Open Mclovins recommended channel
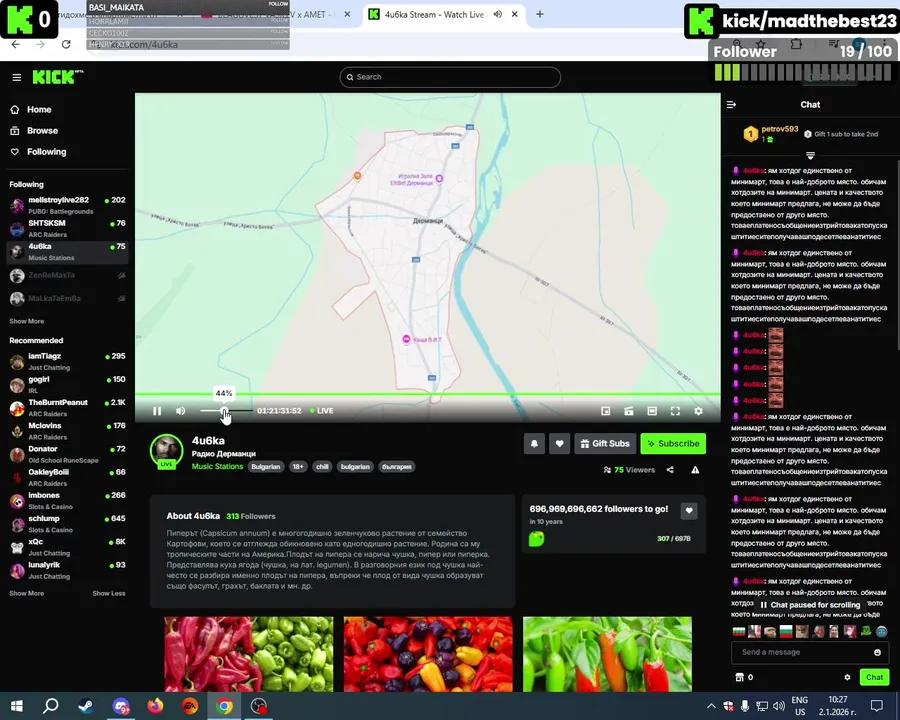 pos(68,431)
